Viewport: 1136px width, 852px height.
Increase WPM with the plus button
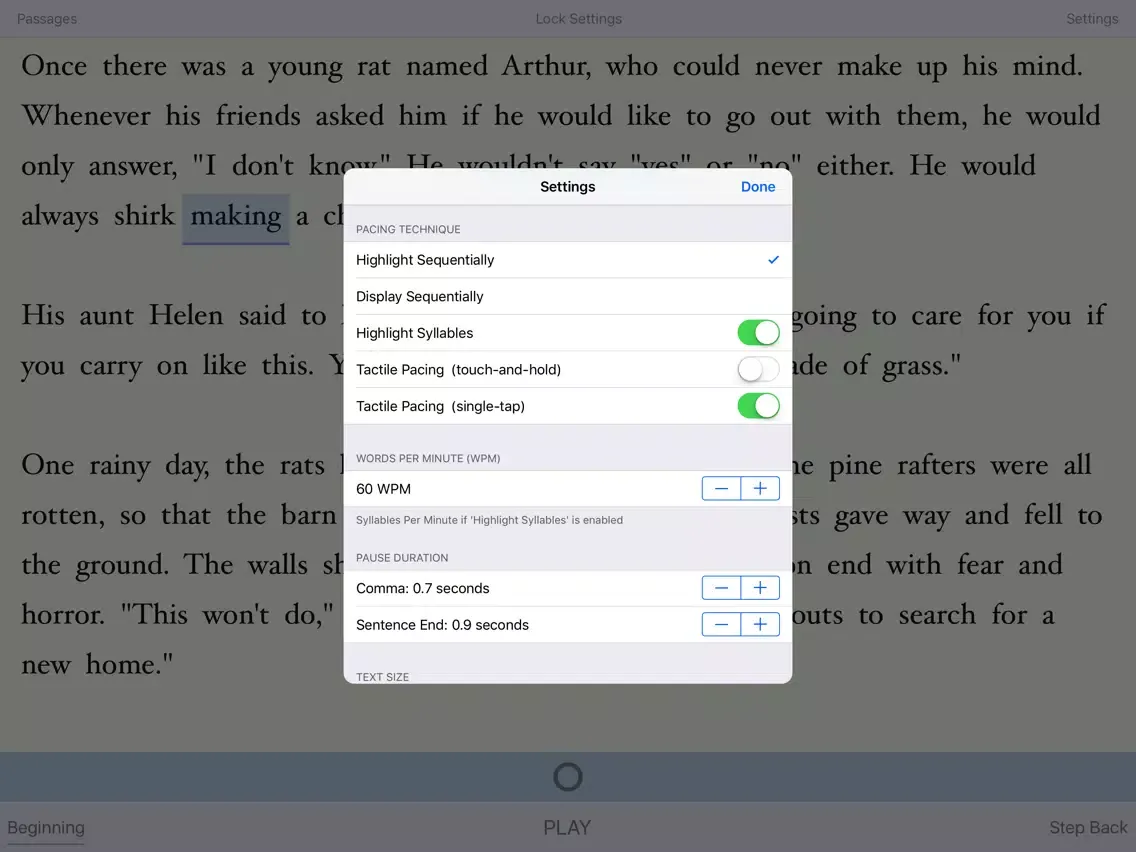click(760, 488)
